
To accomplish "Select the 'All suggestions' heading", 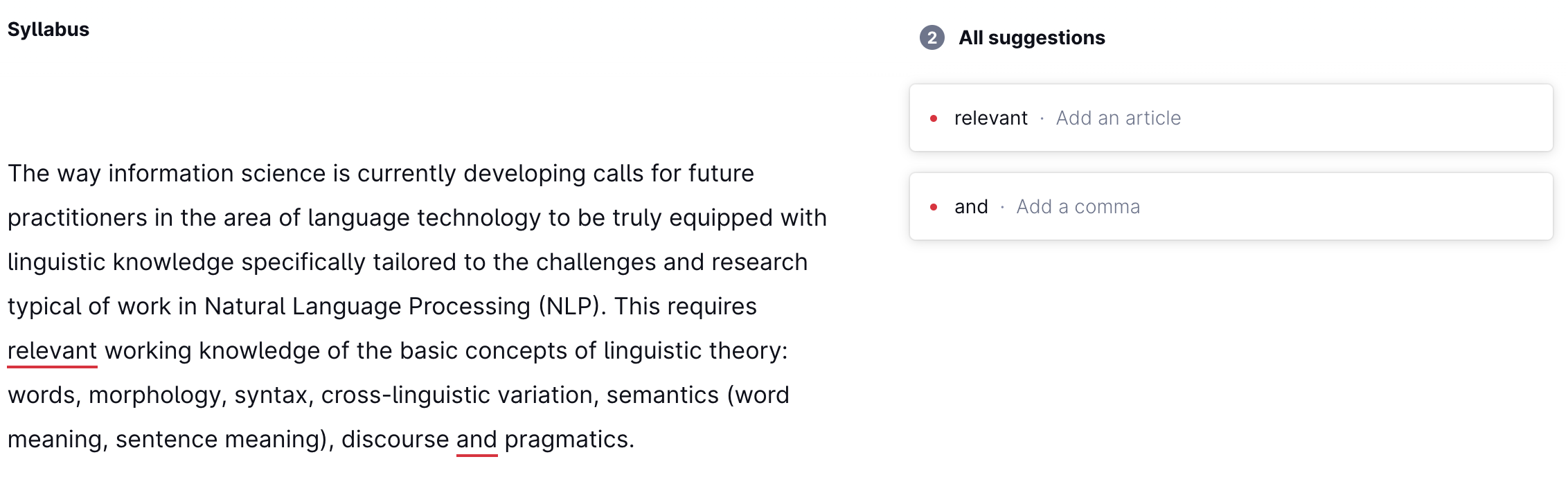I will (x=1031, y=37).
